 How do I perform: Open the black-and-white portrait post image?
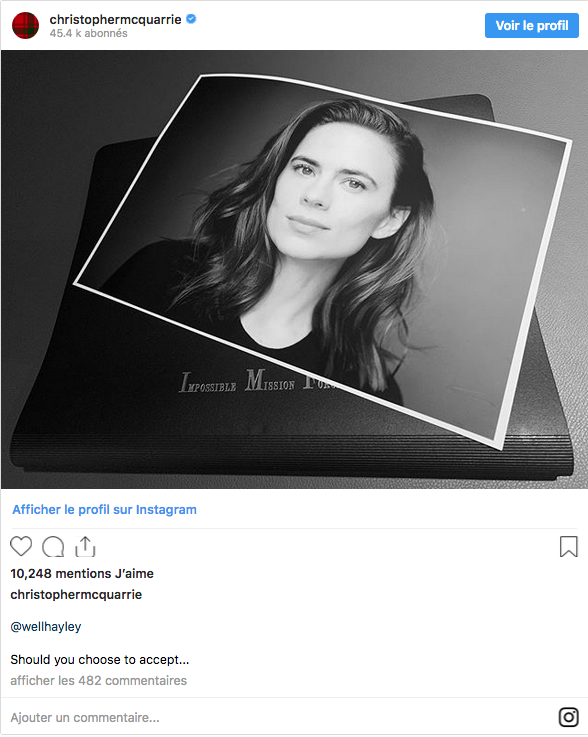pos(294,269)
